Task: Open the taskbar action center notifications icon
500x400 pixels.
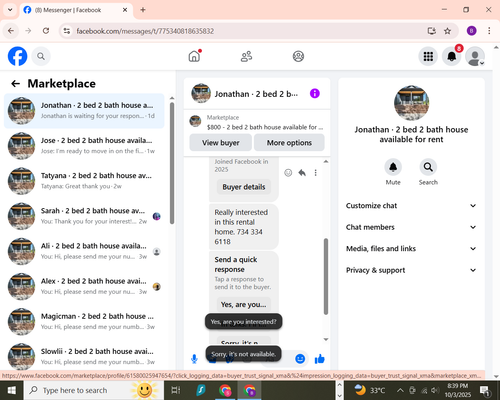Action: [485, 390]
